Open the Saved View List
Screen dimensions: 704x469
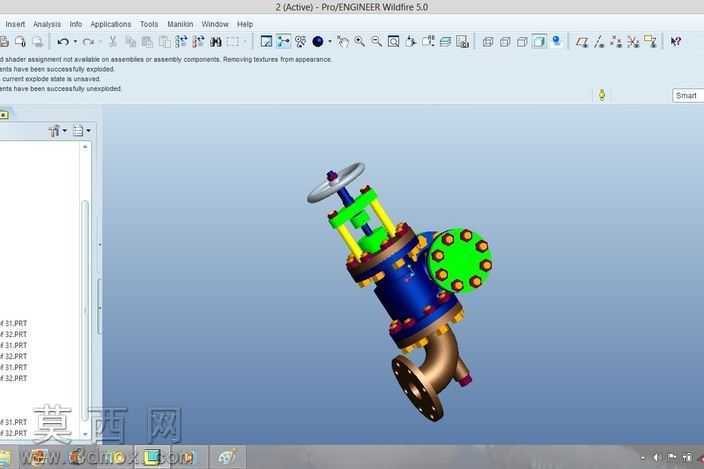pos(428,42)
